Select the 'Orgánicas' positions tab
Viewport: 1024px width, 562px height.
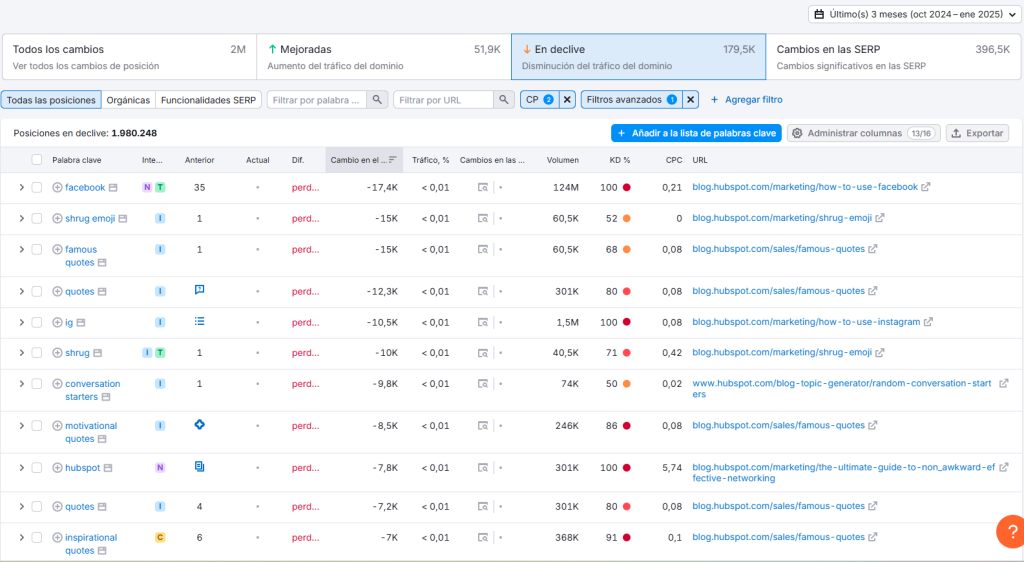coord(128,100)
